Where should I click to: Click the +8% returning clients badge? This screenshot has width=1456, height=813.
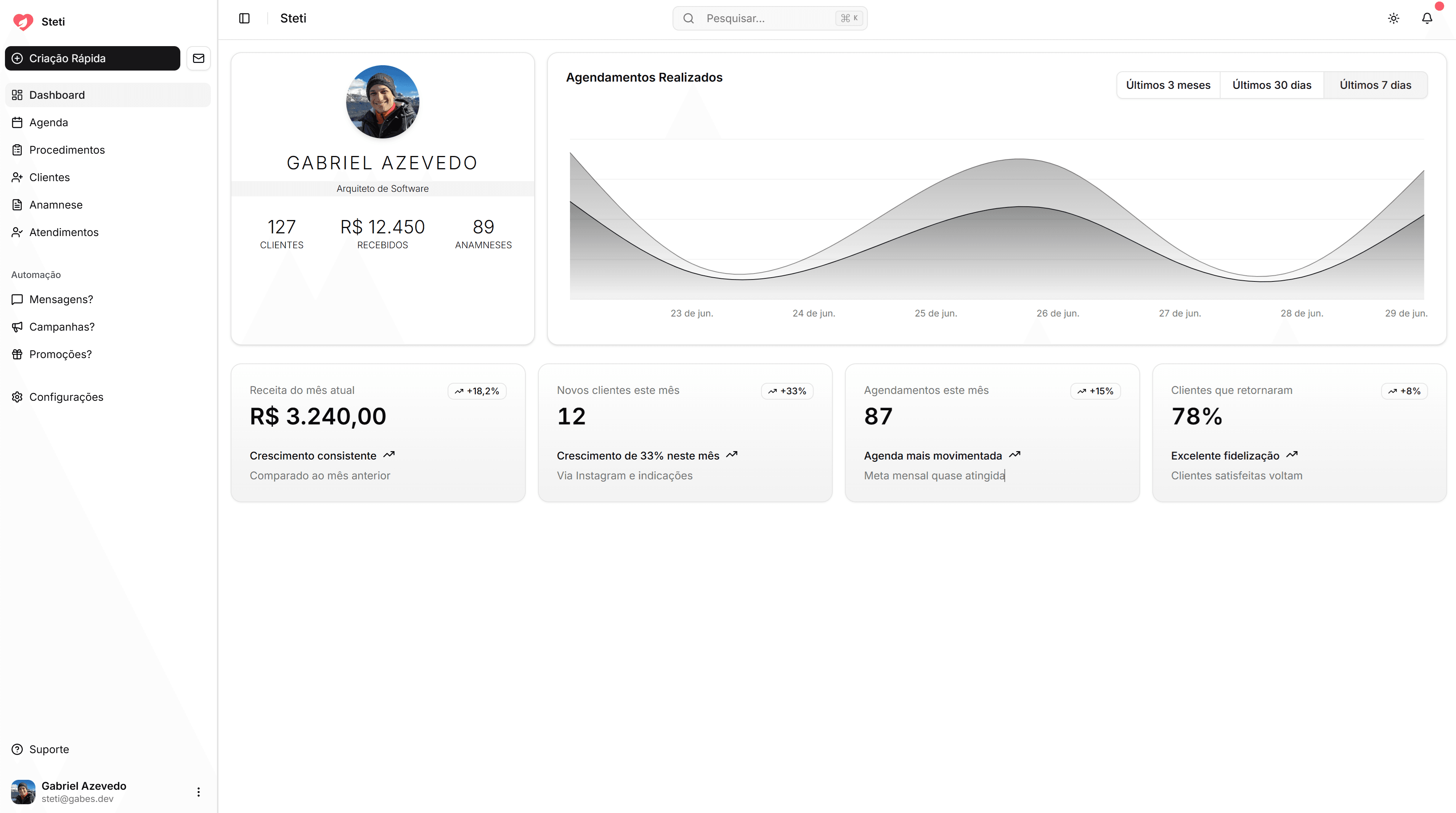(x=1405, y=390)
